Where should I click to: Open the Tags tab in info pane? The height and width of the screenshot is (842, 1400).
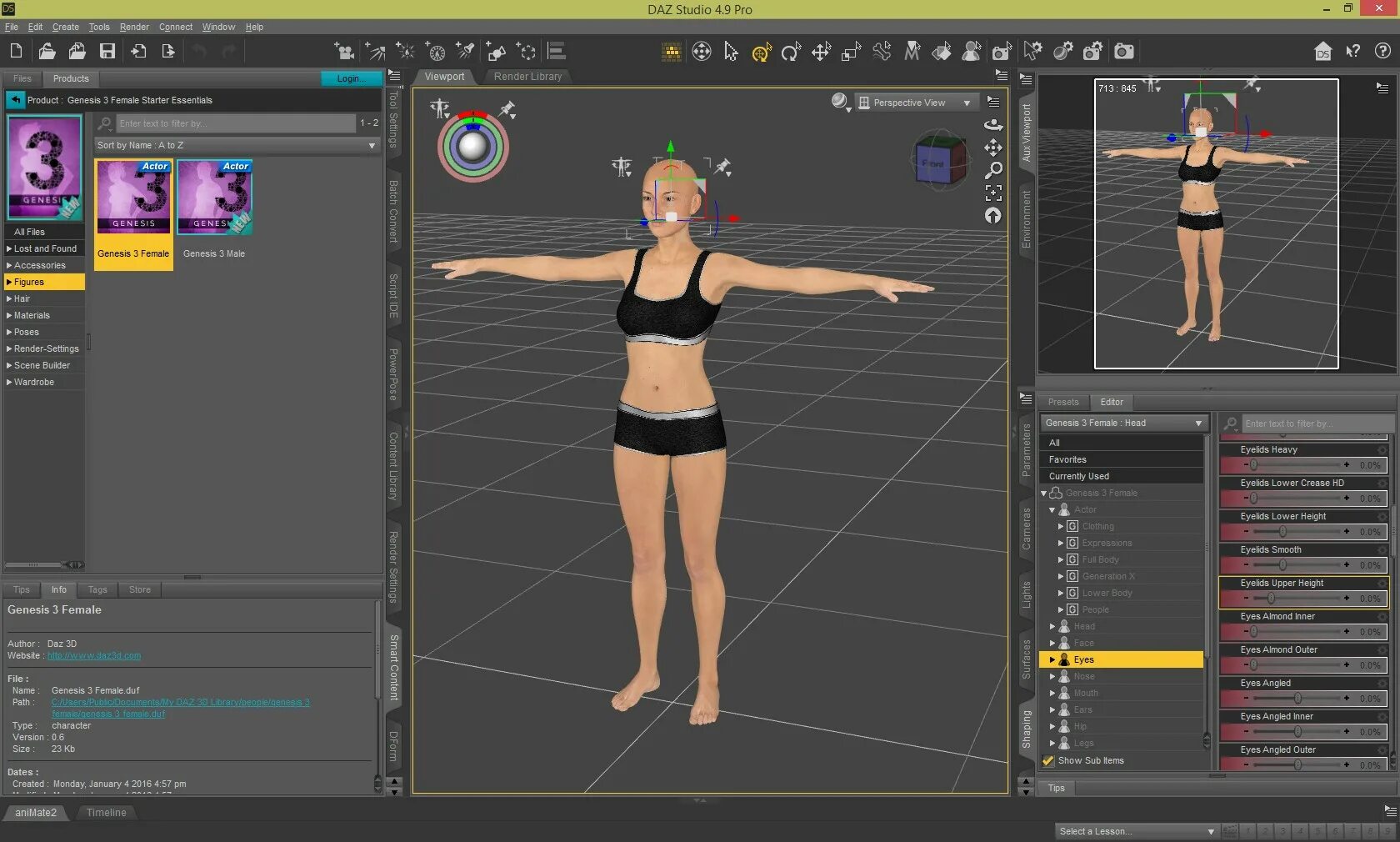[97, 589]
